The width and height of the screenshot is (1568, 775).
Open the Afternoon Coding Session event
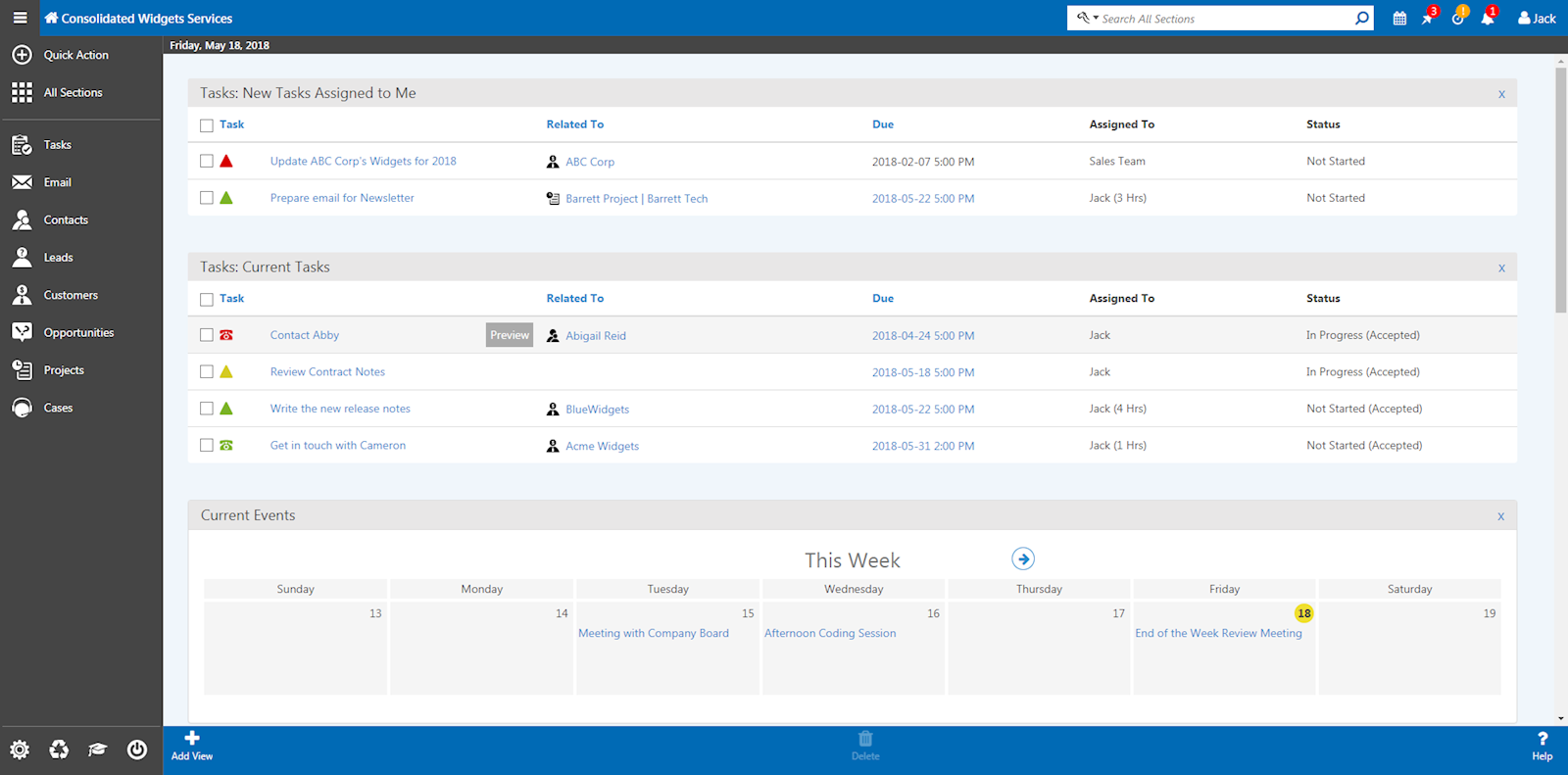point(830,633)
